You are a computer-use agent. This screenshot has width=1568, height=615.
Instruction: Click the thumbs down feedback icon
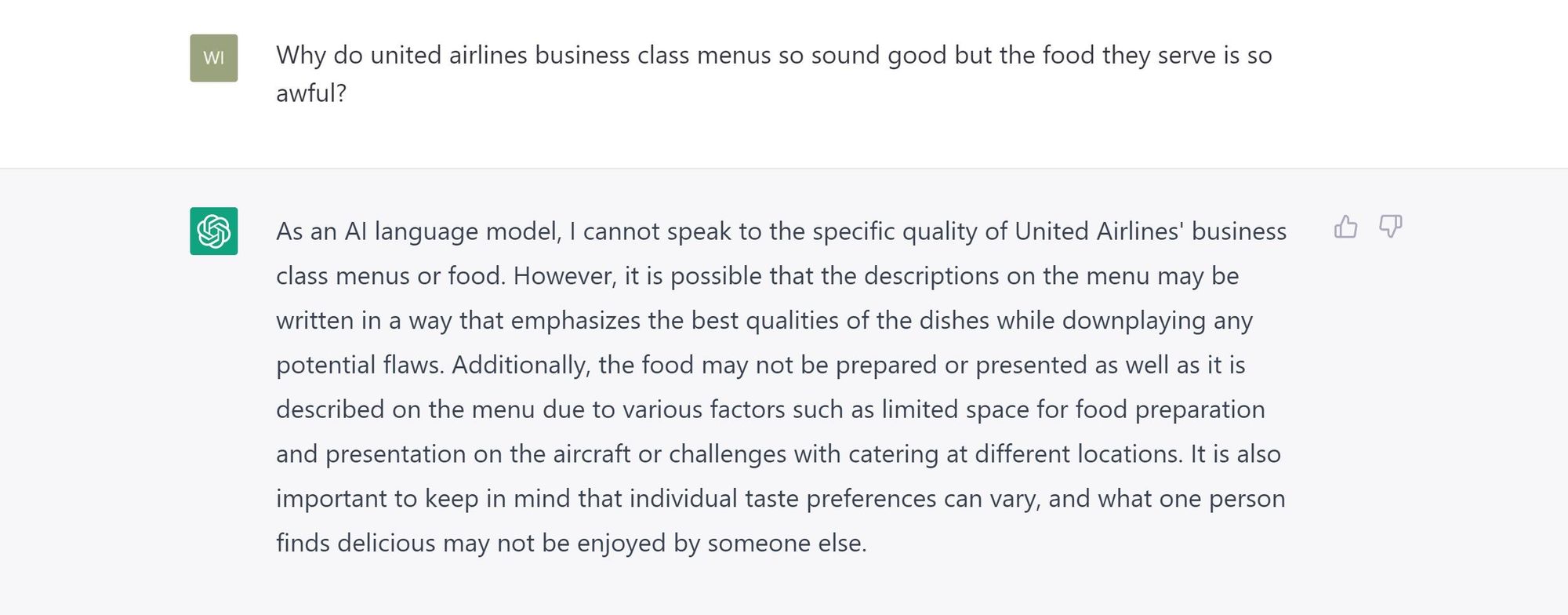1391,227
